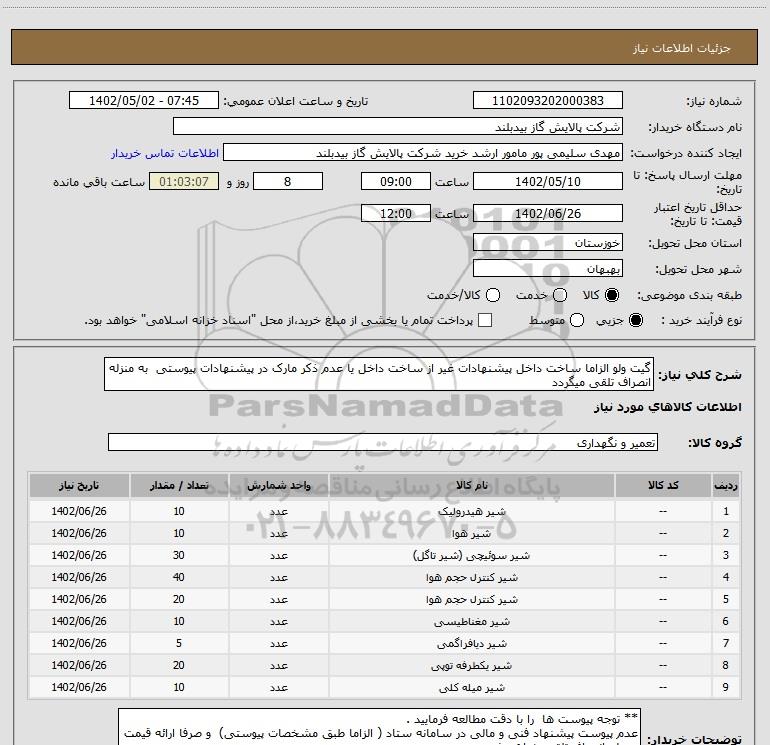Click the کد کالا column header
Screen dimensions: 770x745
tap(663, 485)
